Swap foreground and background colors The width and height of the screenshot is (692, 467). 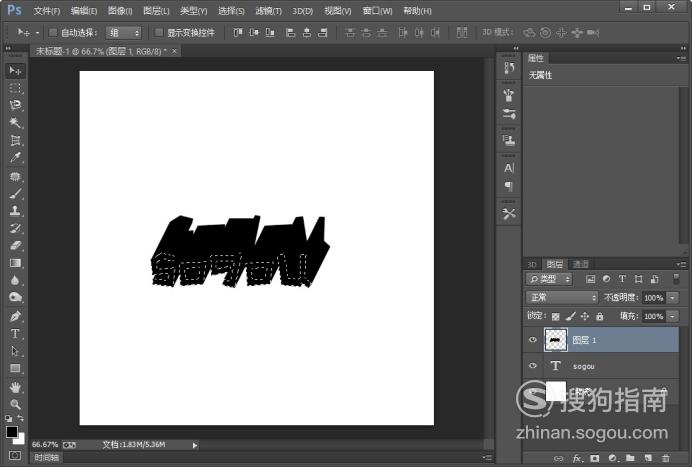click(x=20, y=418)
